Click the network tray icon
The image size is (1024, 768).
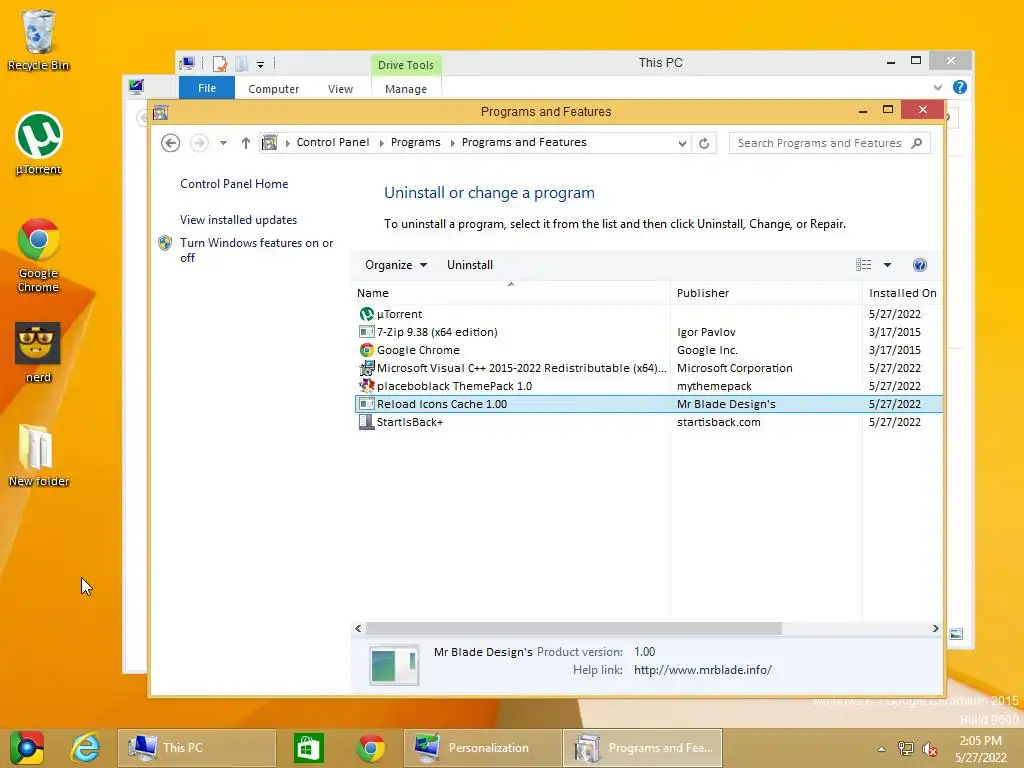coord(906,749)
